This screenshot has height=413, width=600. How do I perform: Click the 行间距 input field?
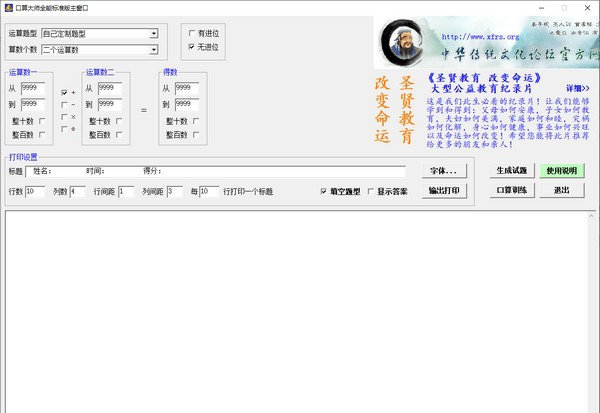coord(126,191)
